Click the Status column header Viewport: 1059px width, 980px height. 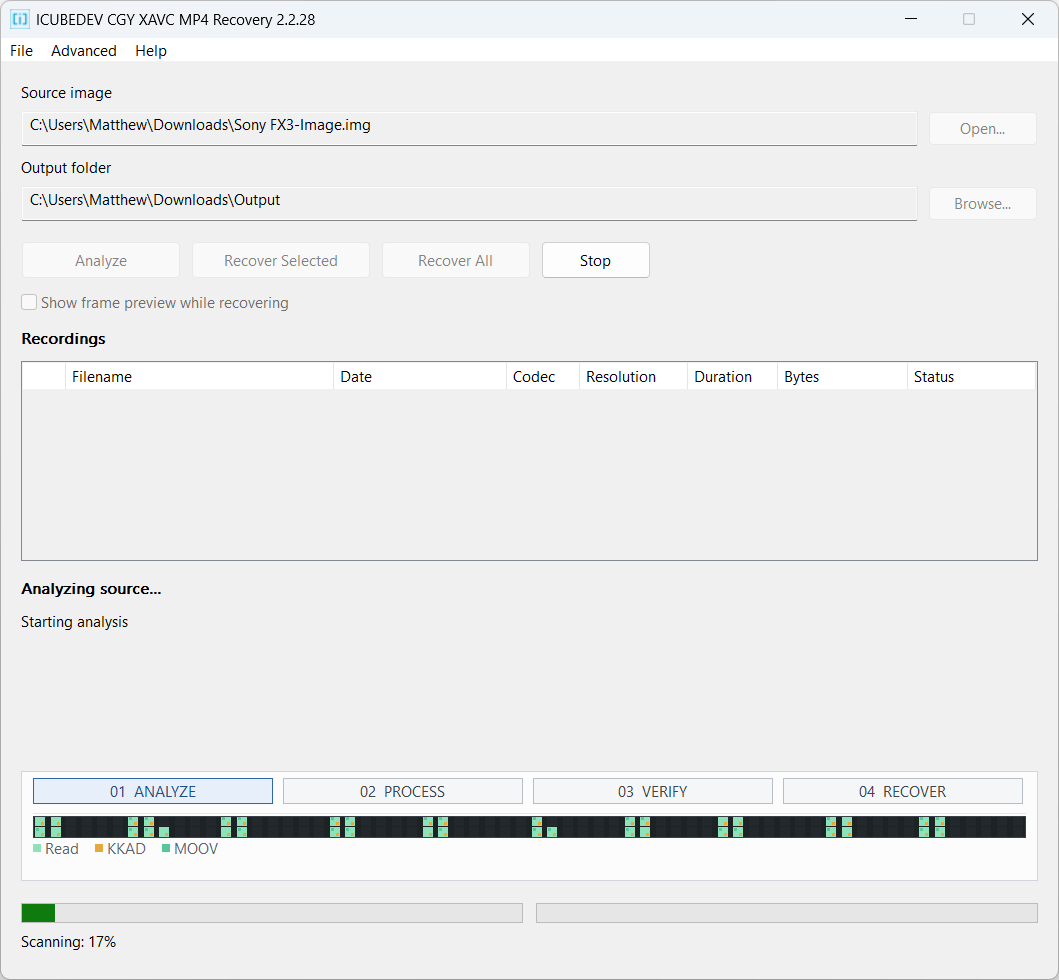coord(971,376)
